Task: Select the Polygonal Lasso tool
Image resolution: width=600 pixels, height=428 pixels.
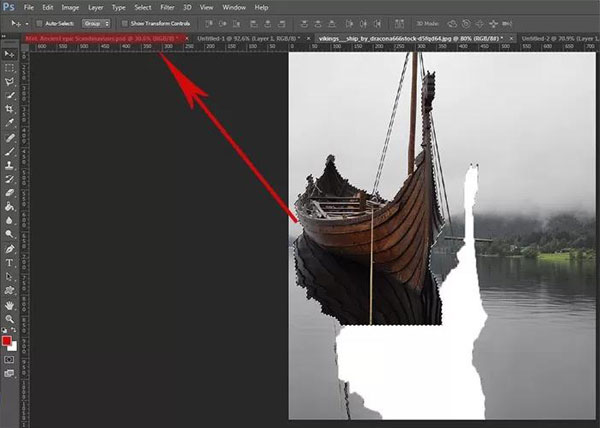Action: coord(9,82)
